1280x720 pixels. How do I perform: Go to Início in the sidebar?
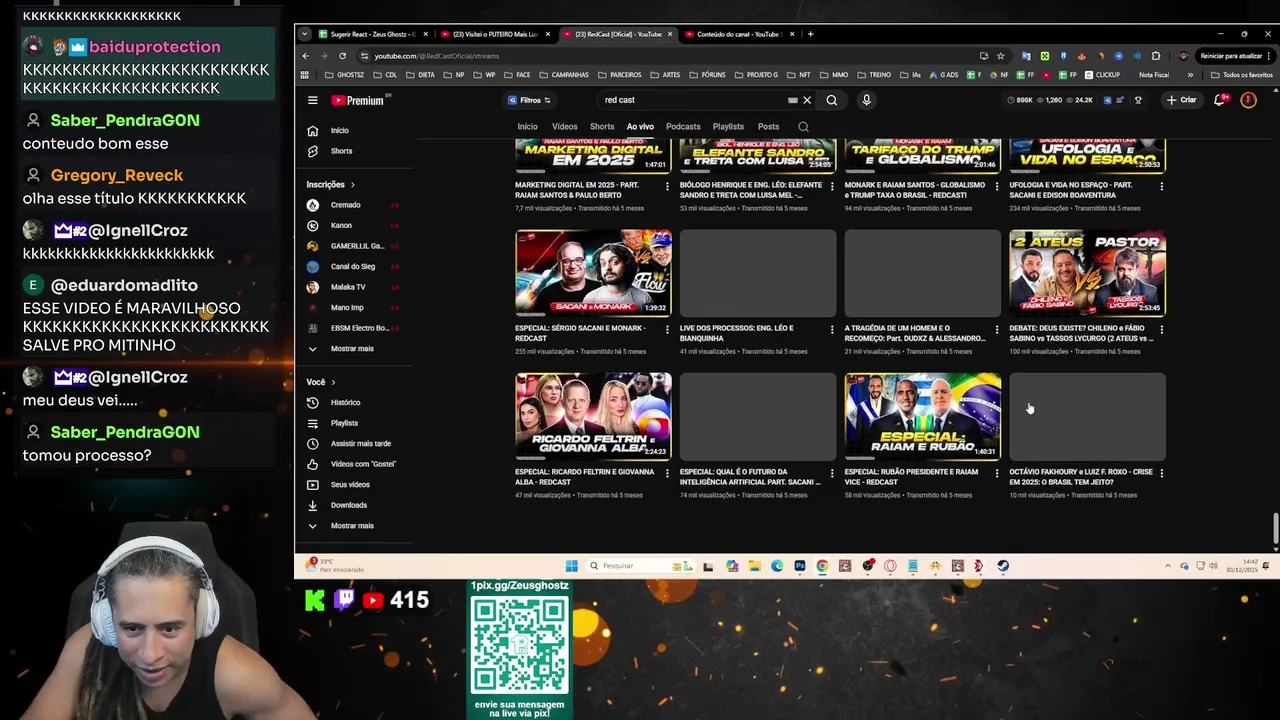pos(339,130)
